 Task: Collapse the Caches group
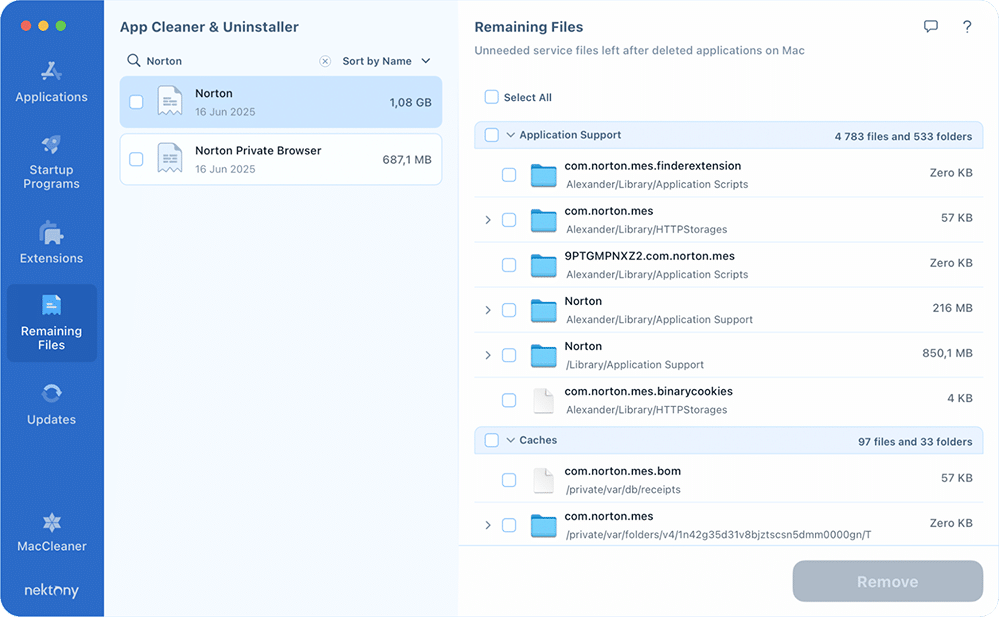pos(510,440)
